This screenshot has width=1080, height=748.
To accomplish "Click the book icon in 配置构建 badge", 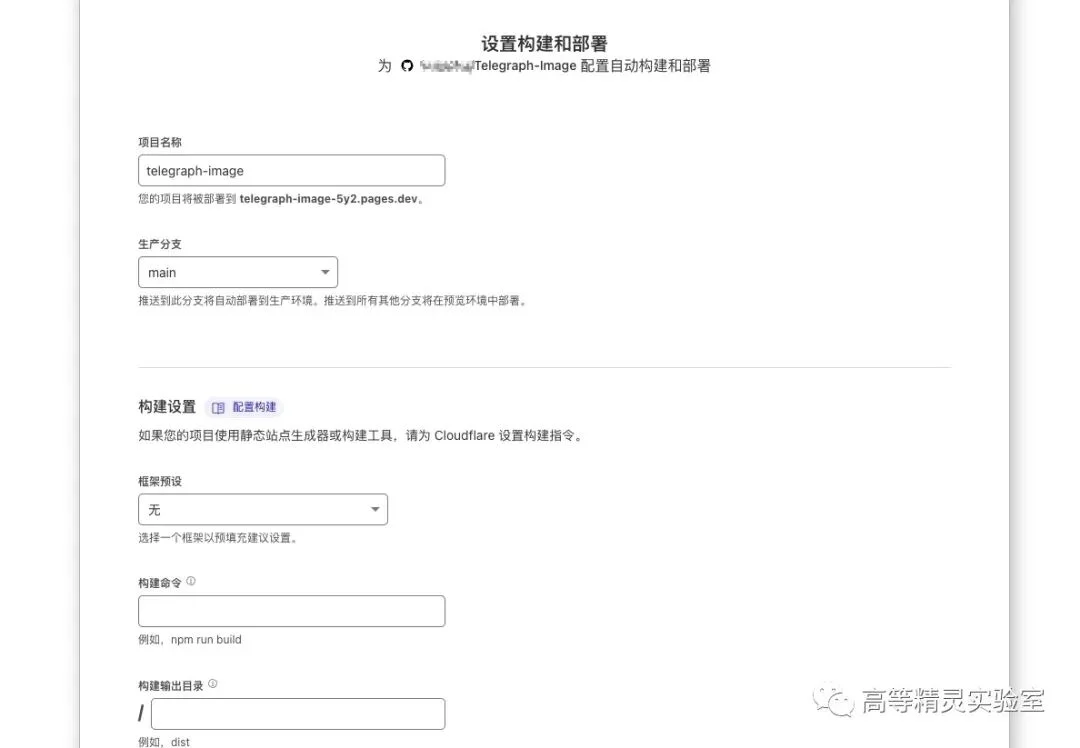I will (218, 408).
